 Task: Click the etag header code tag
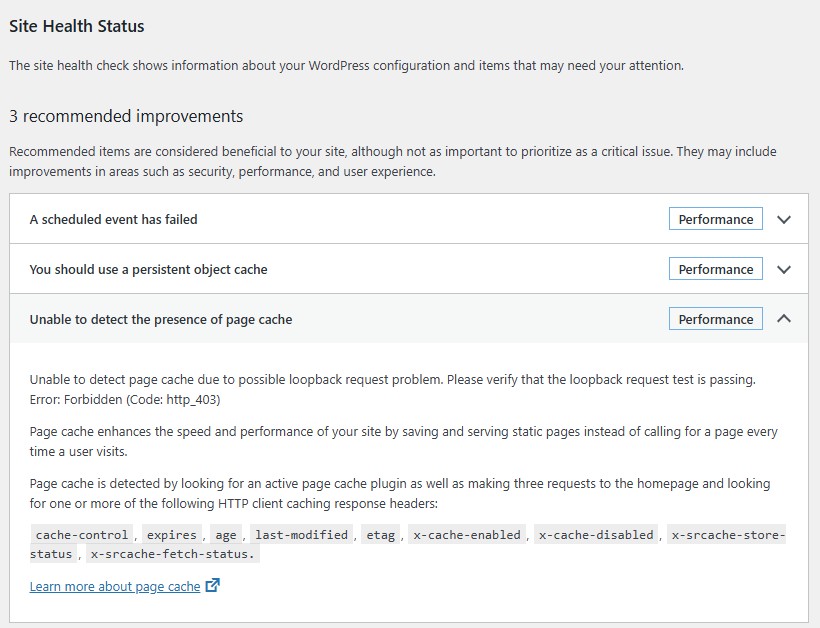click(x=379, y=535)
